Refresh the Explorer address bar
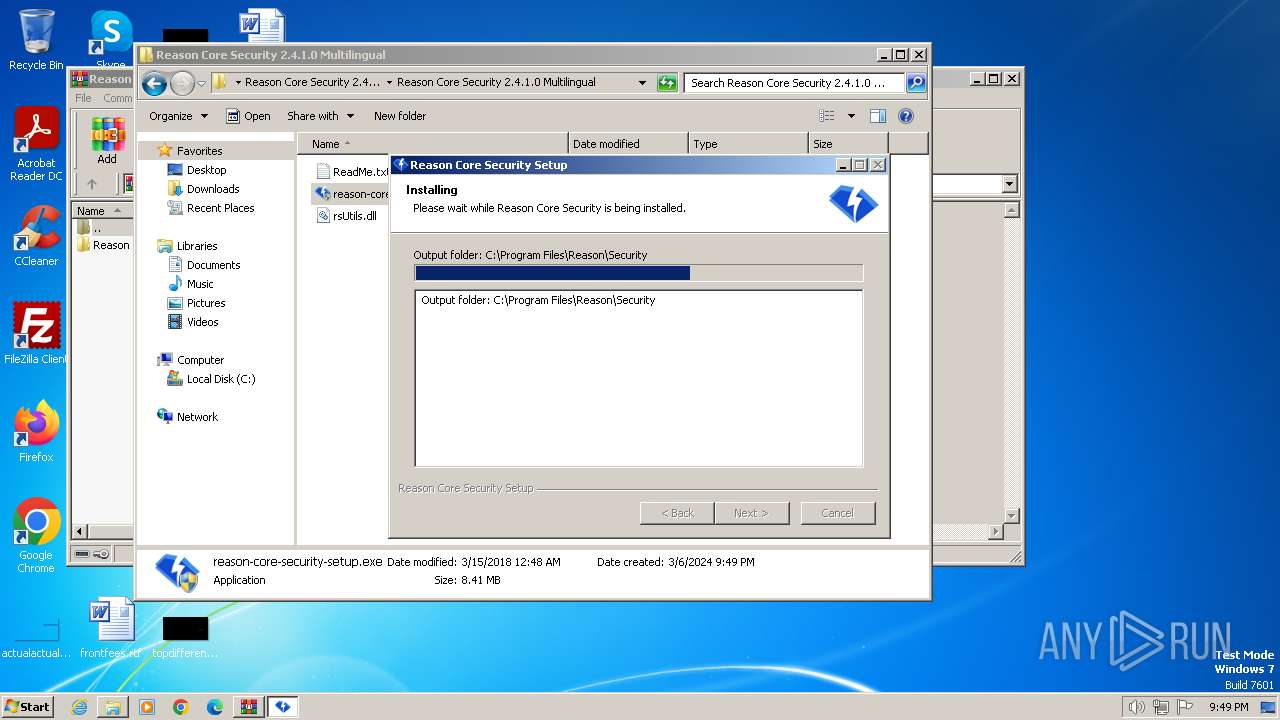 (667, 83)
